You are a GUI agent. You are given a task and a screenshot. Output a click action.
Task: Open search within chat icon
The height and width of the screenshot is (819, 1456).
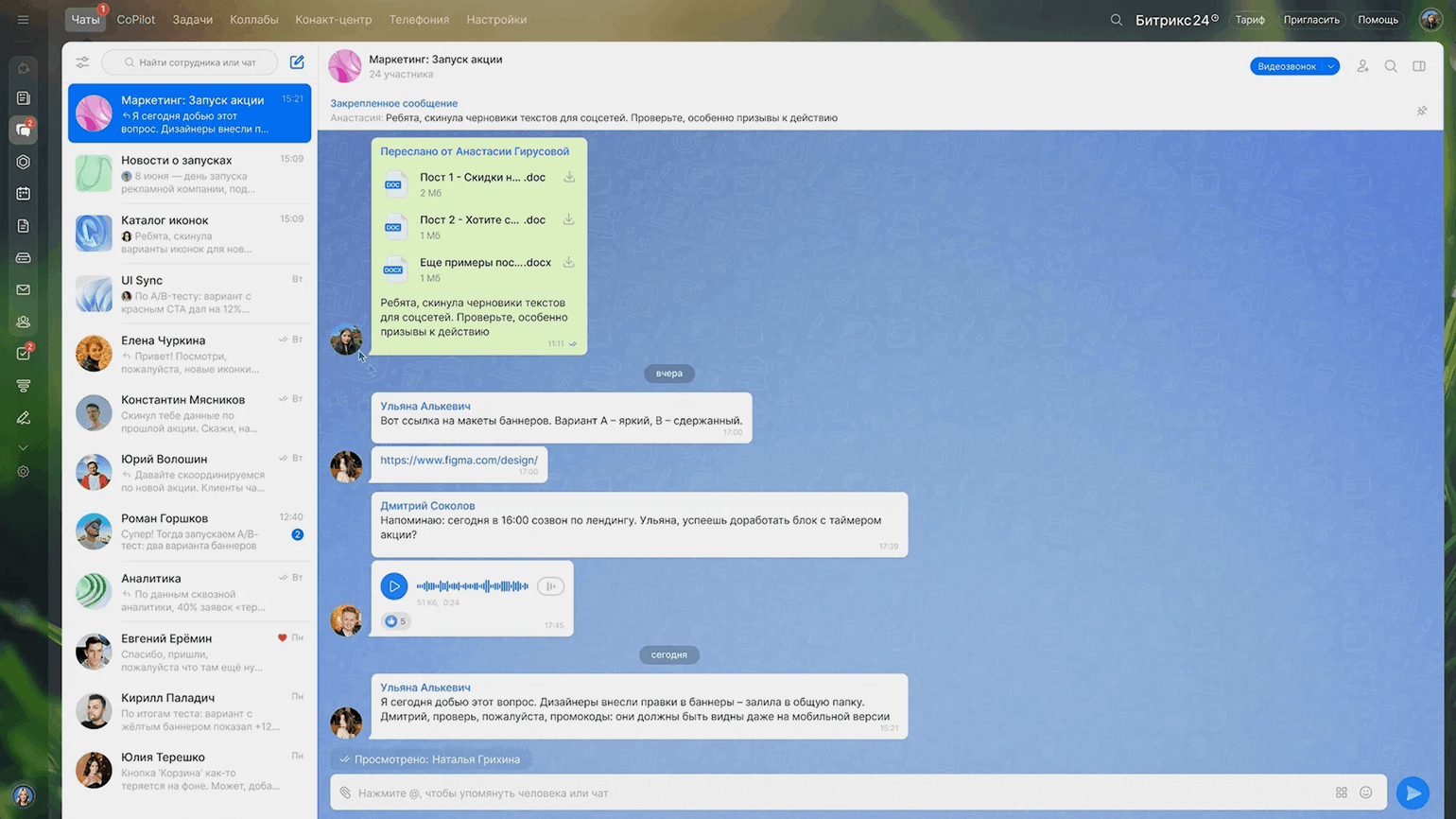click(1391, 66)
